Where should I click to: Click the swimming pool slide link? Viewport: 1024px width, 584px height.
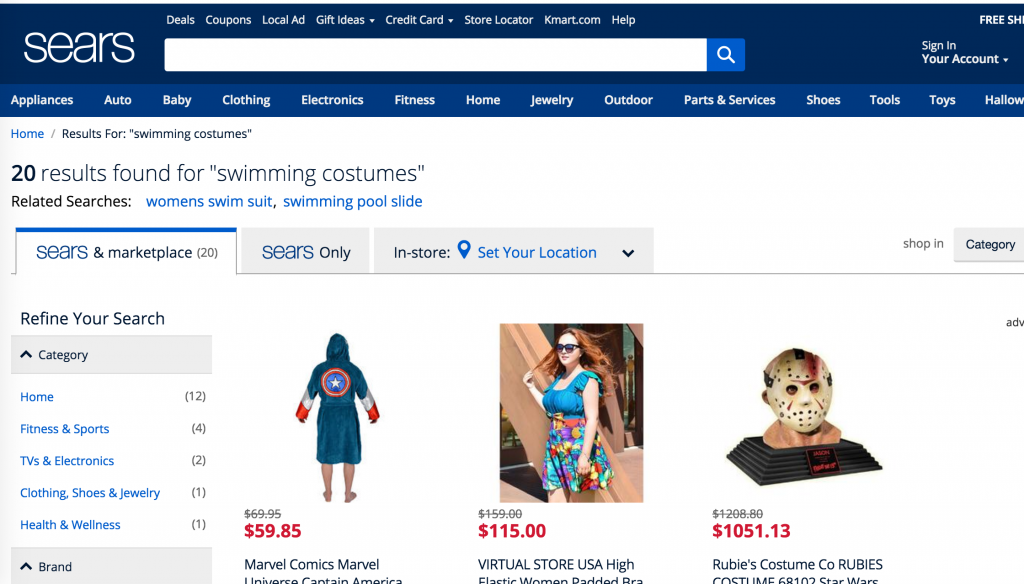coord(352,201)
